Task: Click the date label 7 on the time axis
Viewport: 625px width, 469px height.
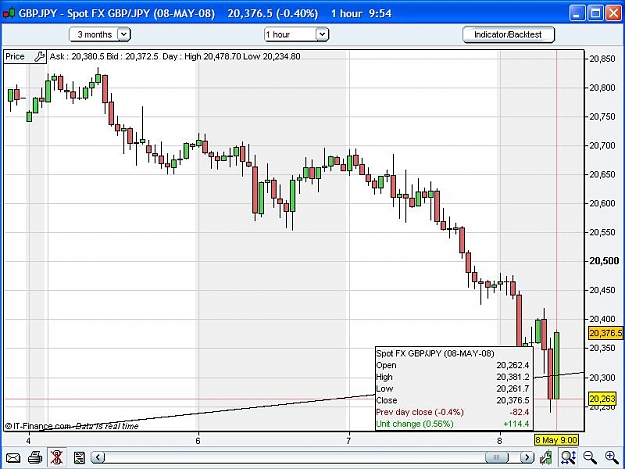Action: (x=349, y=441)
